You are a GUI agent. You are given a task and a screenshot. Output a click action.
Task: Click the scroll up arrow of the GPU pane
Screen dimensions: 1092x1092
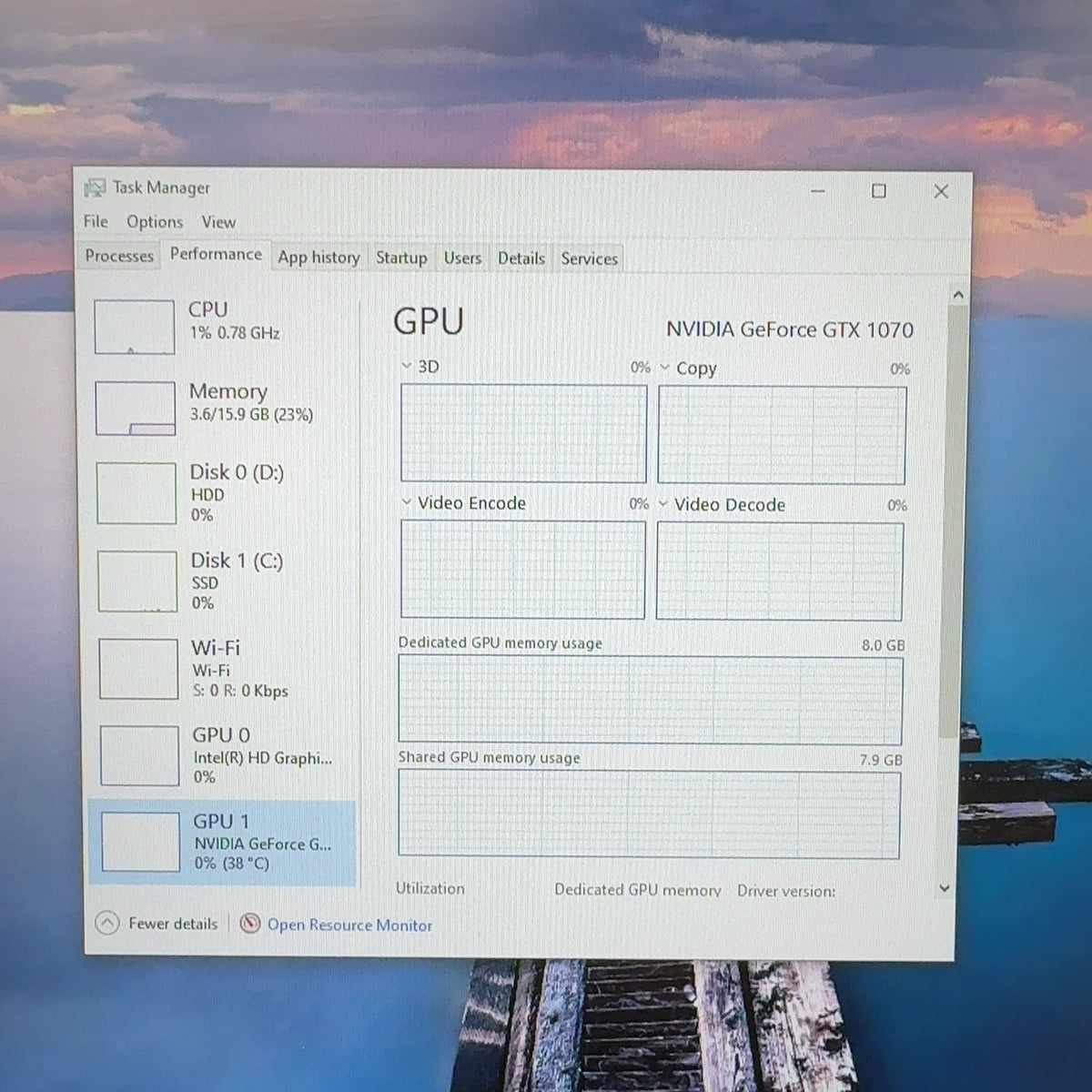(x=957, y=295)
